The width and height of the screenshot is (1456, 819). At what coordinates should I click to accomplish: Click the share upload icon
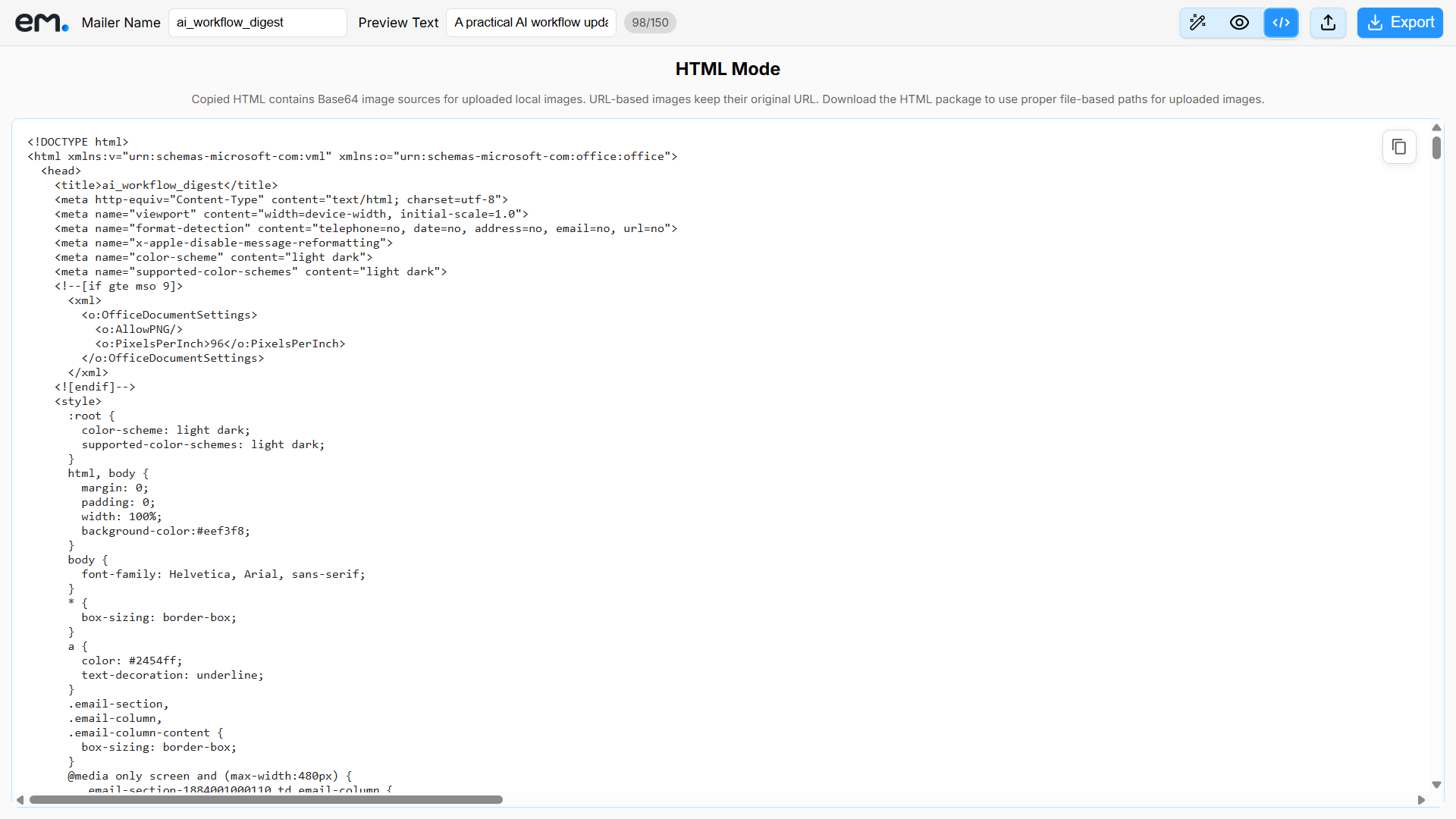pos(1328,23)
